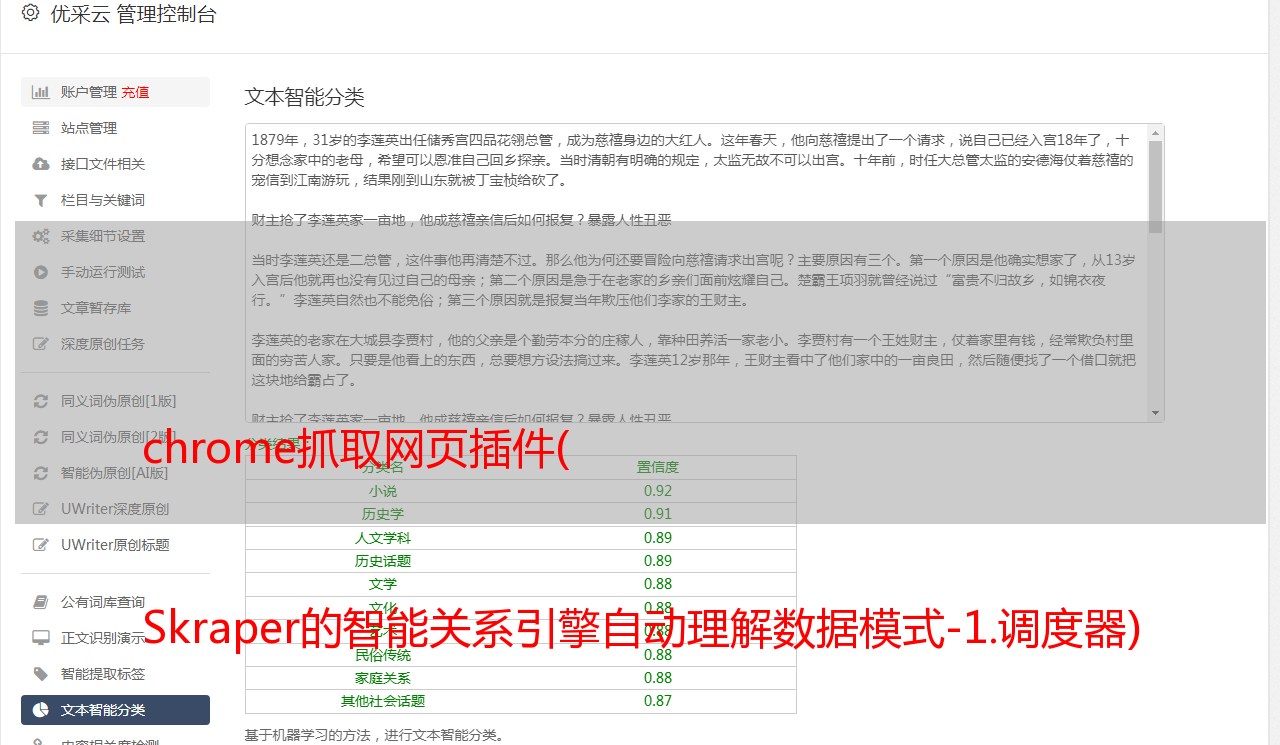Click the 0.92 confidence value

click(658, 491)
